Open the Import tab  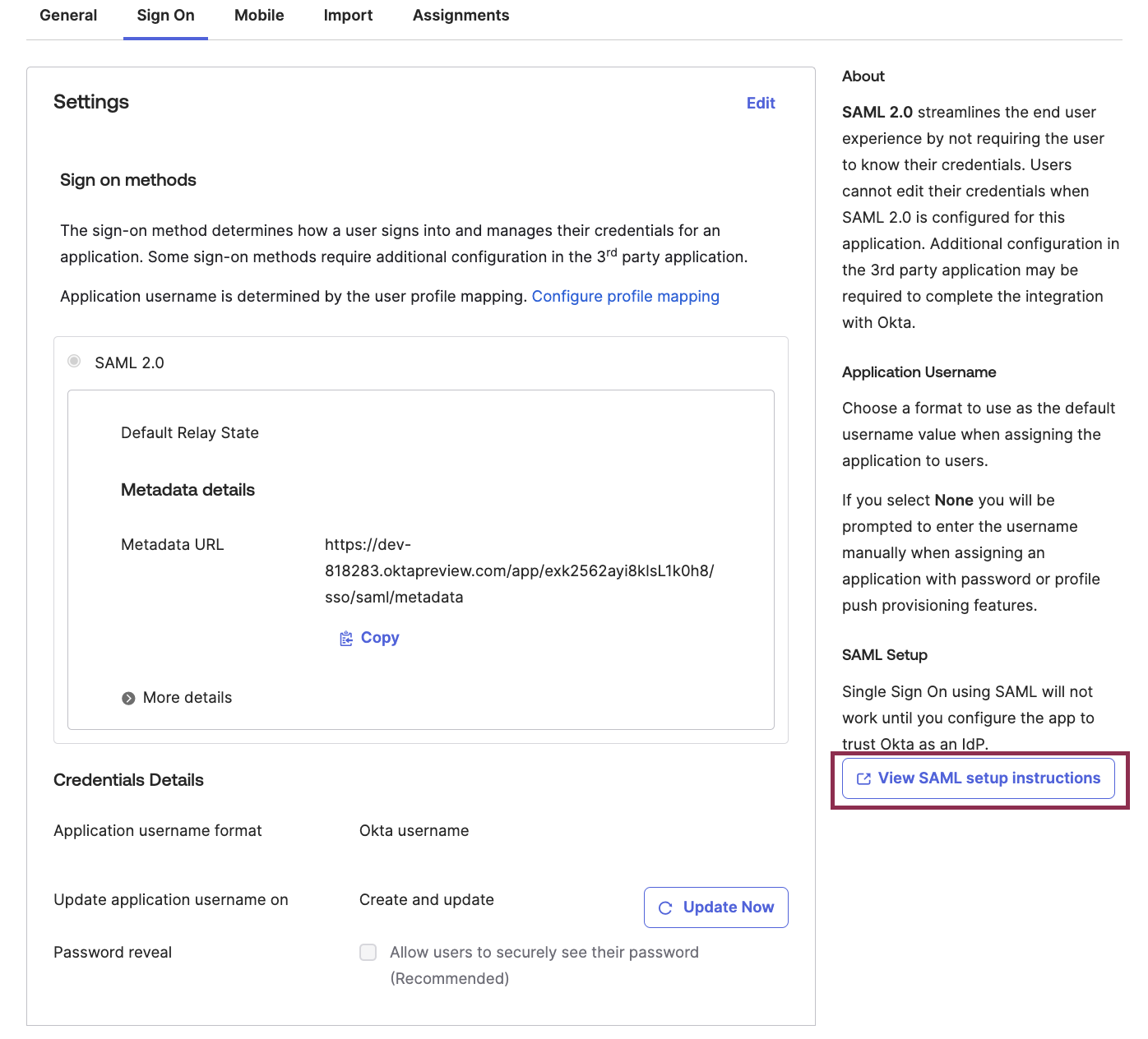pyautogui.click(x=347, y=15)
